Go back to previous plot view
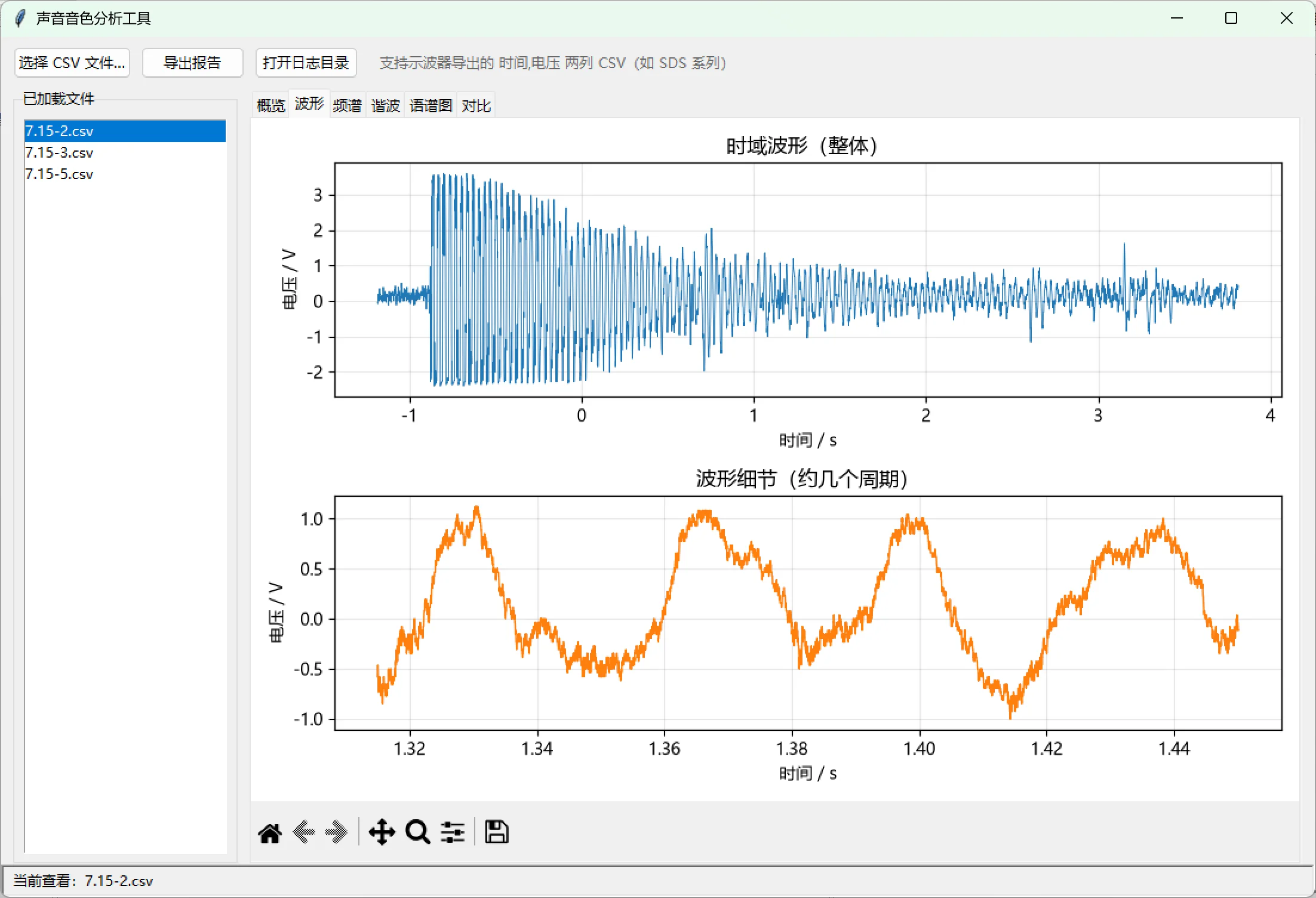1316x898 pixels. point(304,832)
